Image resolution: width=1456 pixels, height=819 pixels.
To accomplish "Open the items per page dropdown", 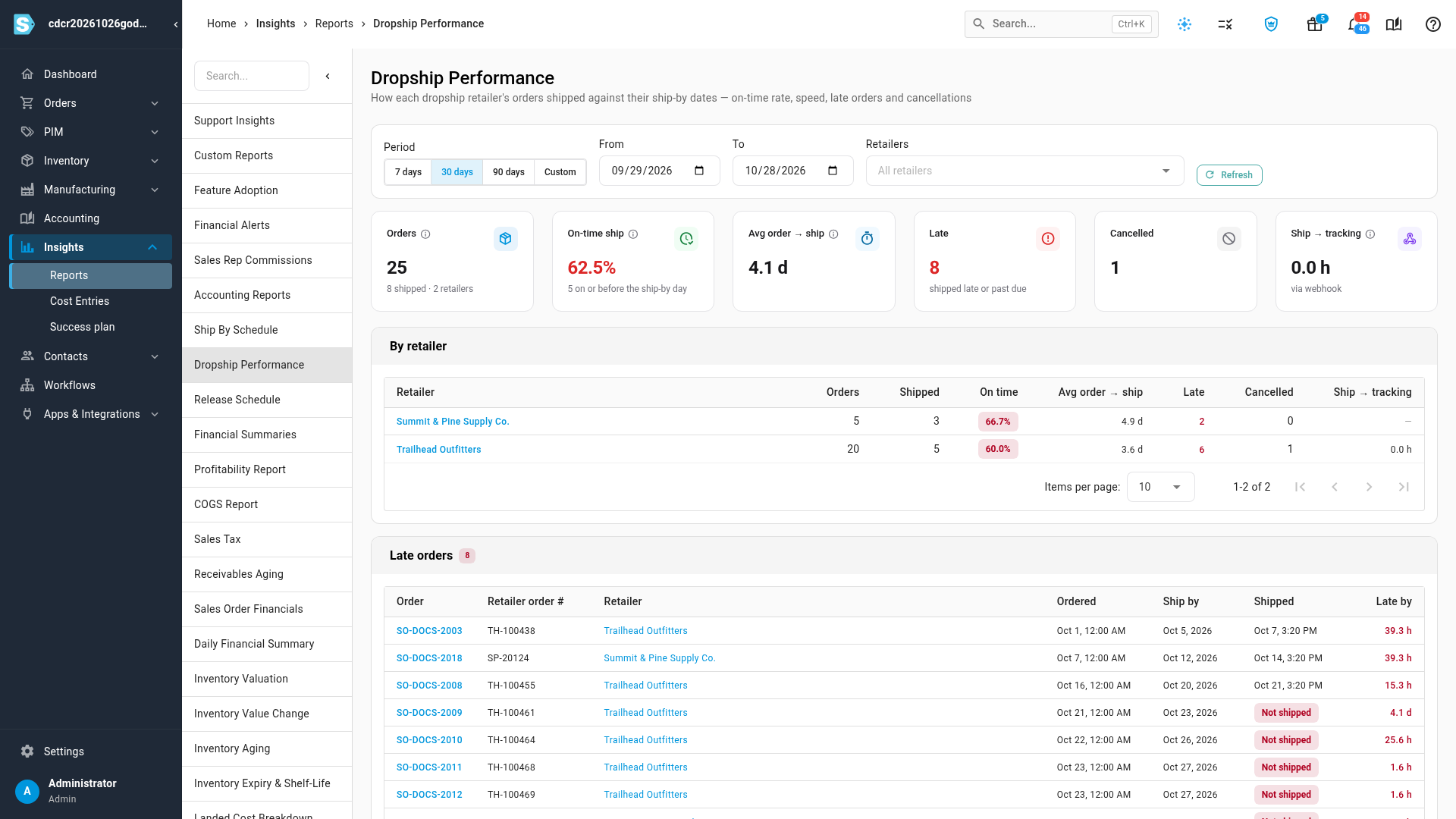I will [x=1160, y=487].
